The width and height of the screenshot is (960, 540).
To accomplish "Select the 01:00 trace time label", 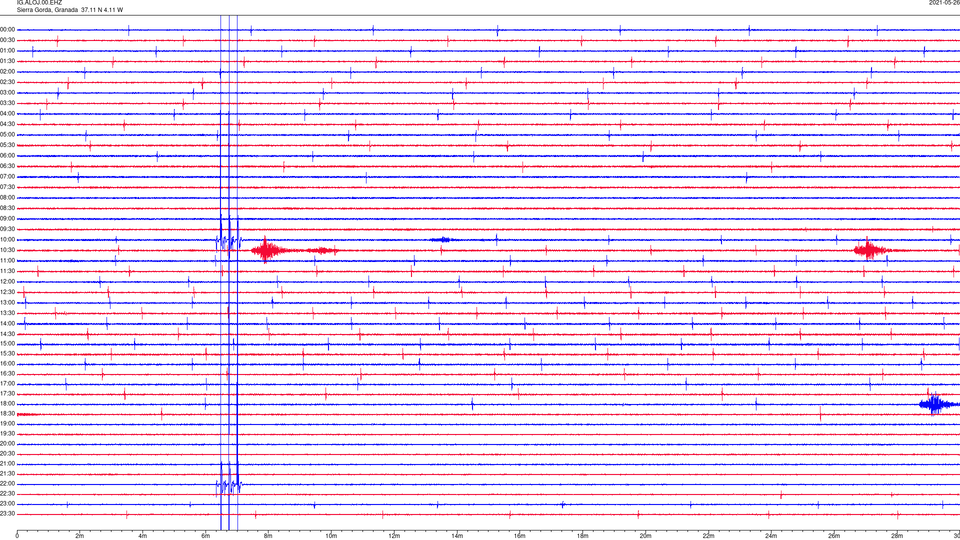I will click(8, 51).
